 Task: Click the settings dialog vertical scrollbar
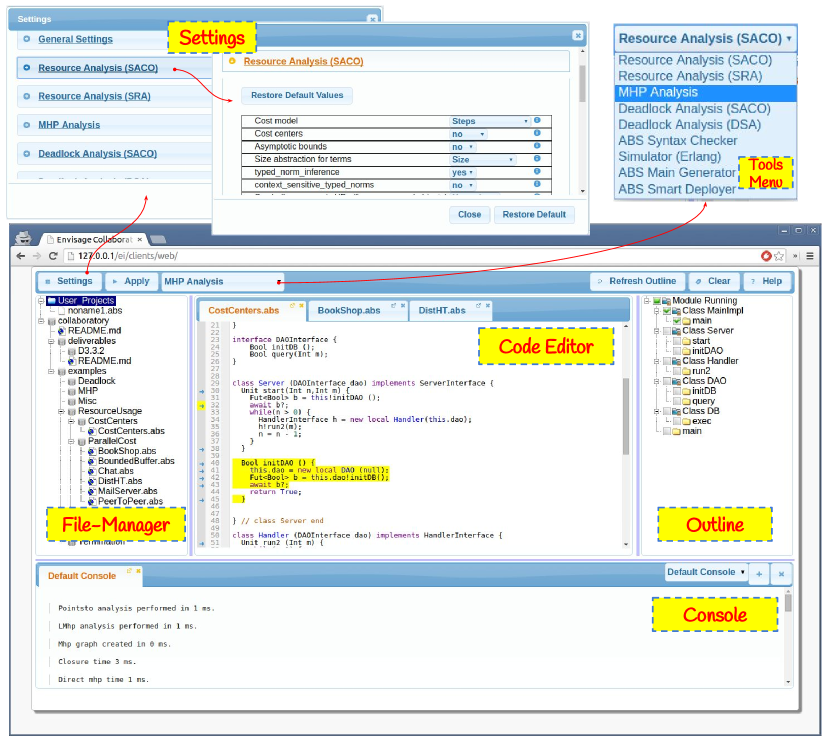[x=582, y=85]
